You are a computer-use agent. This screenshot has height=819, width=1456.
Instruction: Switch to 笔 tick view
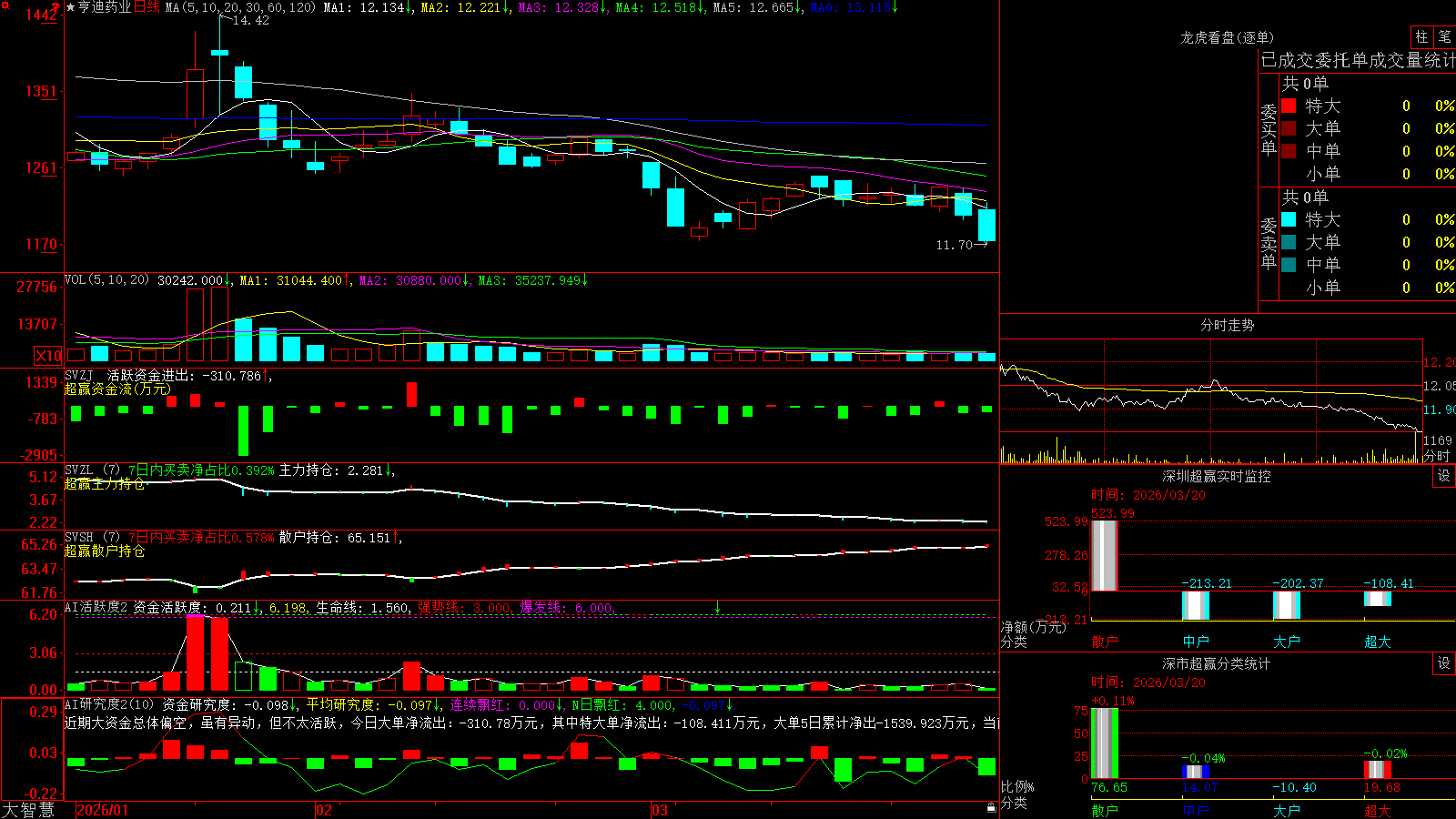pyautogui.click(x=1445, y=36)
